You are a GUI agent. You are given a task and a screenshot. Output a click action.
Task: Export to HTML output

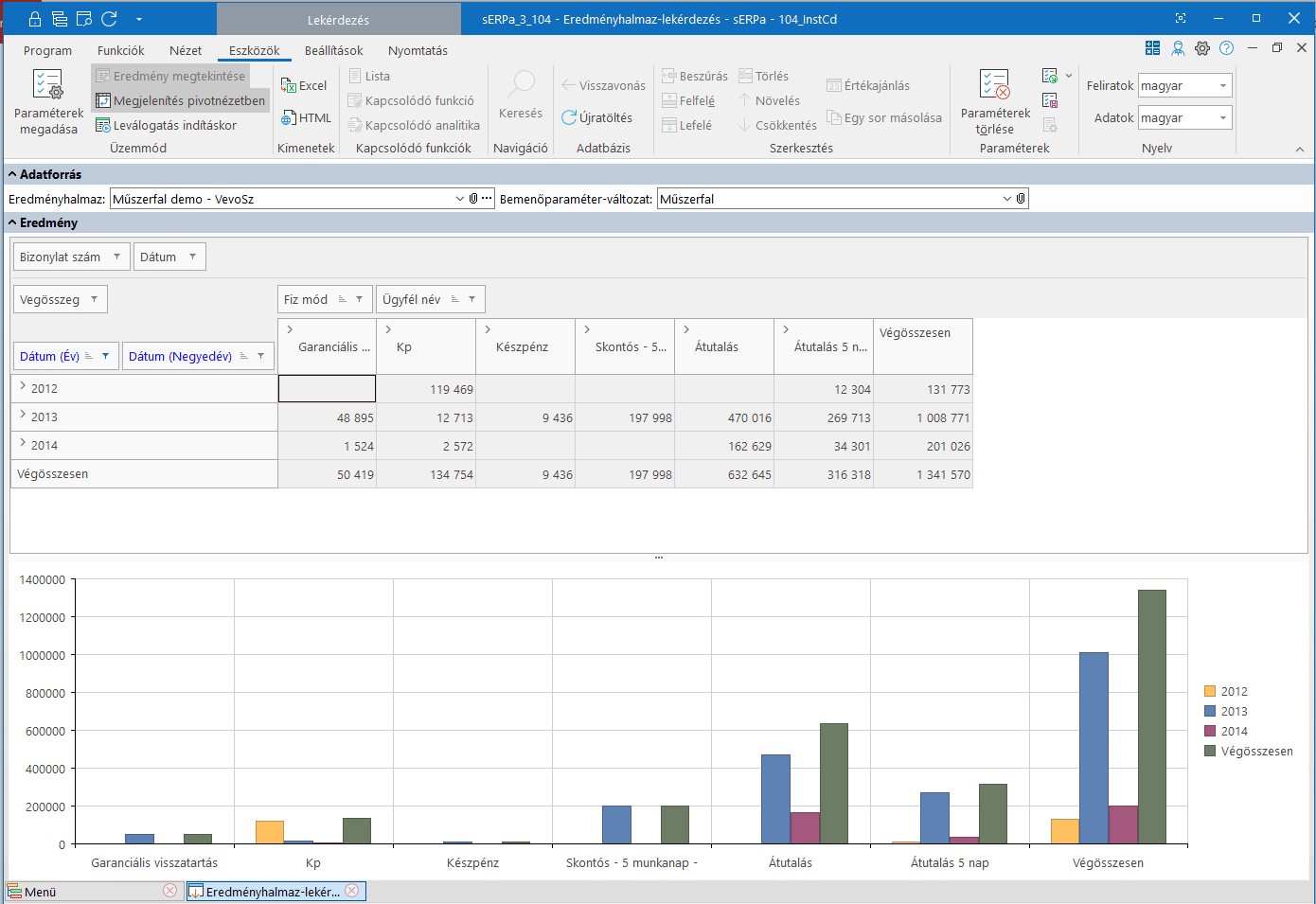pos(306,118)
